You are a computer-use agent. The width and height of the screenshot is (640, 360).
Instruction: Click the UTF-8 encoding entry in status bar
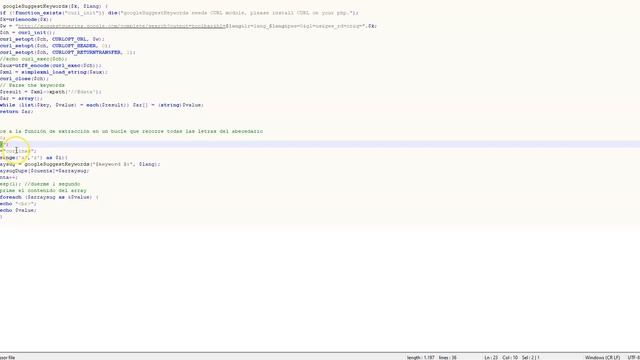633,358
